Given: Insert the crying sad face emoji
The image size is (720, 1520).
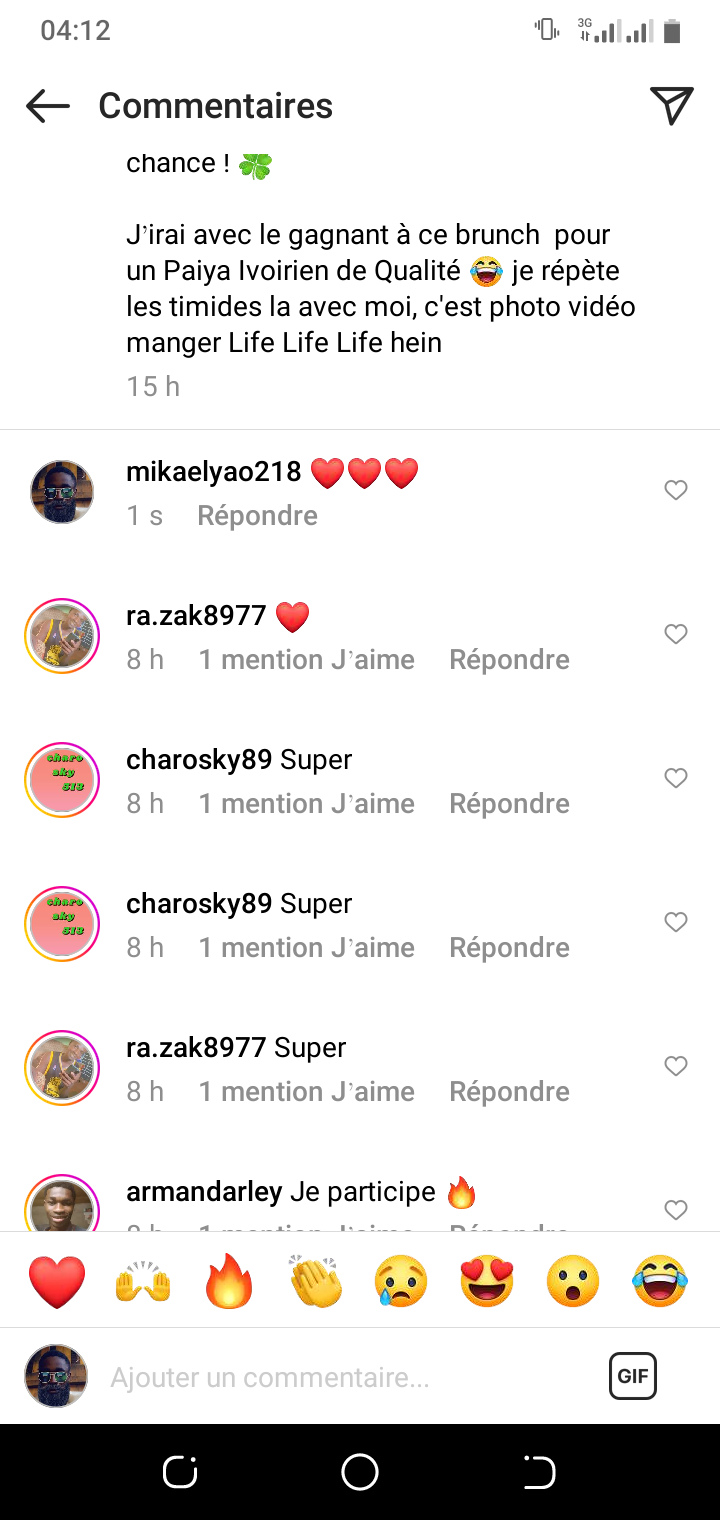Looking at the screenshot, I should [x=401, y=1281].
